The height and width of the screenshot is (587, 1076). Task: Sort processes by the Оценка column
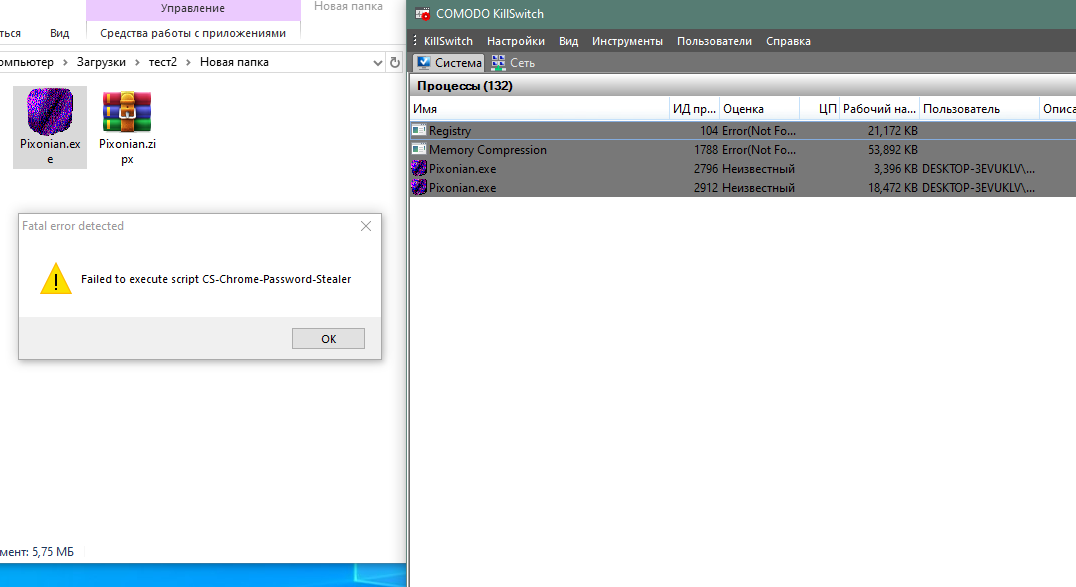point(759,108)
